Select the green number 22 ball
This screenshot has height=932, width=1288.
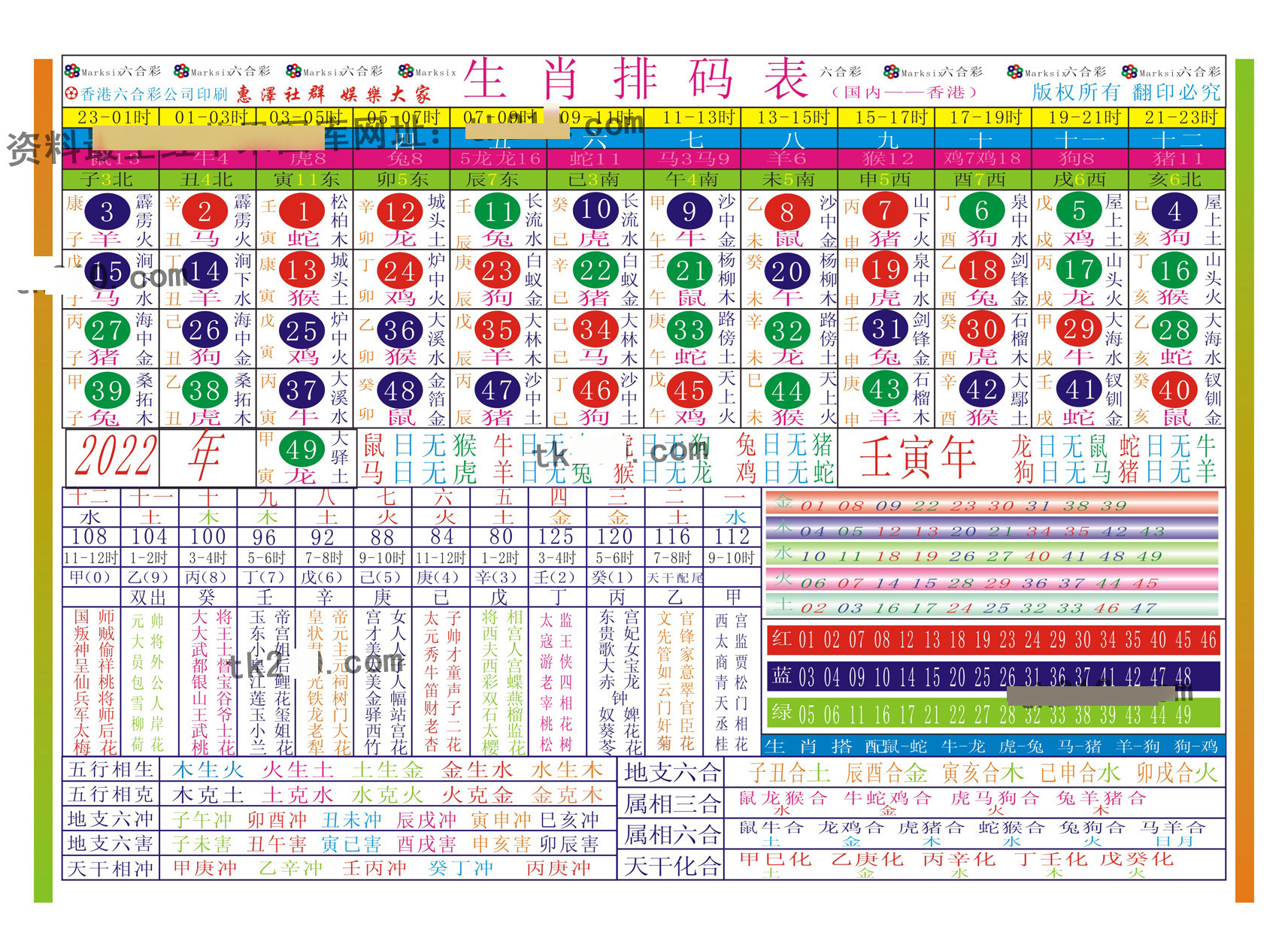point(595,271)
